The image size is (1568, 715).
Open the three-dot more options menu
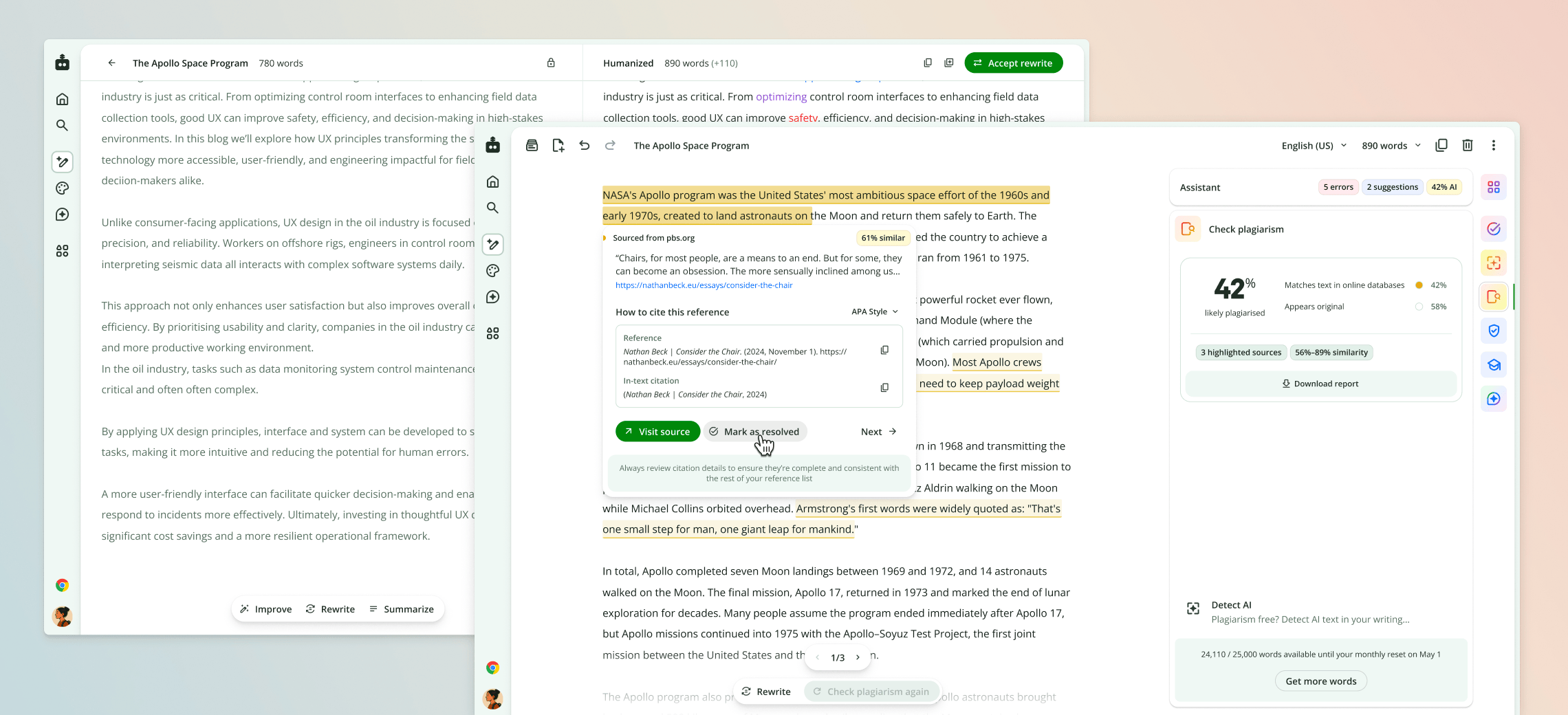point(1493,145)
